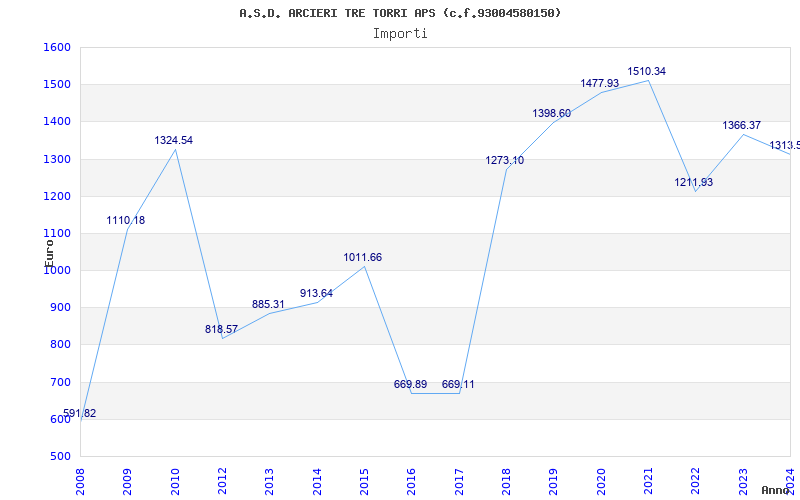
Task: Click the y-axis tick 500
Action: [x=60, y=457]
